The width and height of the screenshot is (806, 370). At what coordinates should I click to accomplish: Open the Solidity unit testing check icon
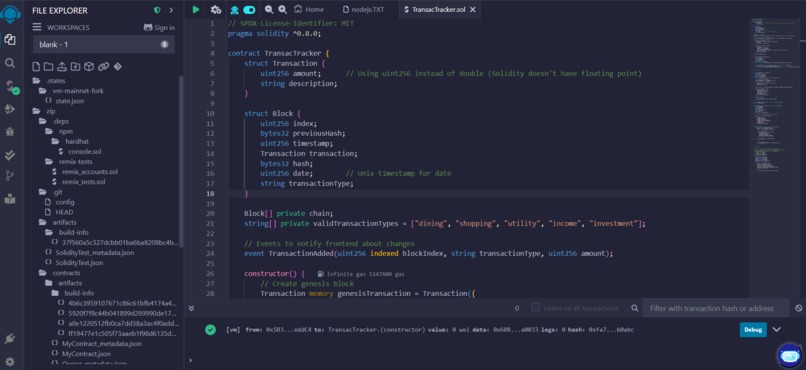click(x=9, y=155)
